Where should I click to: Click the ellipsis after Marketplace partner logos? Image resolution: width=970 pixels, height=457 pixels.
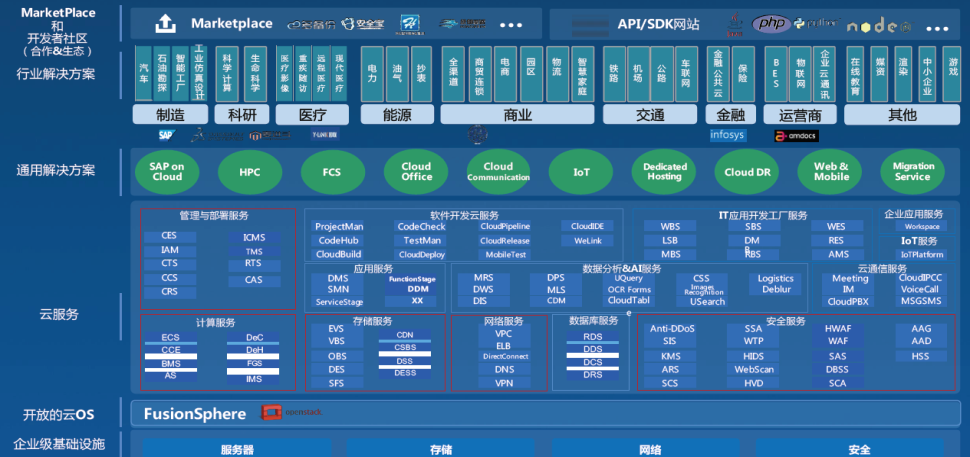point(511,25)
